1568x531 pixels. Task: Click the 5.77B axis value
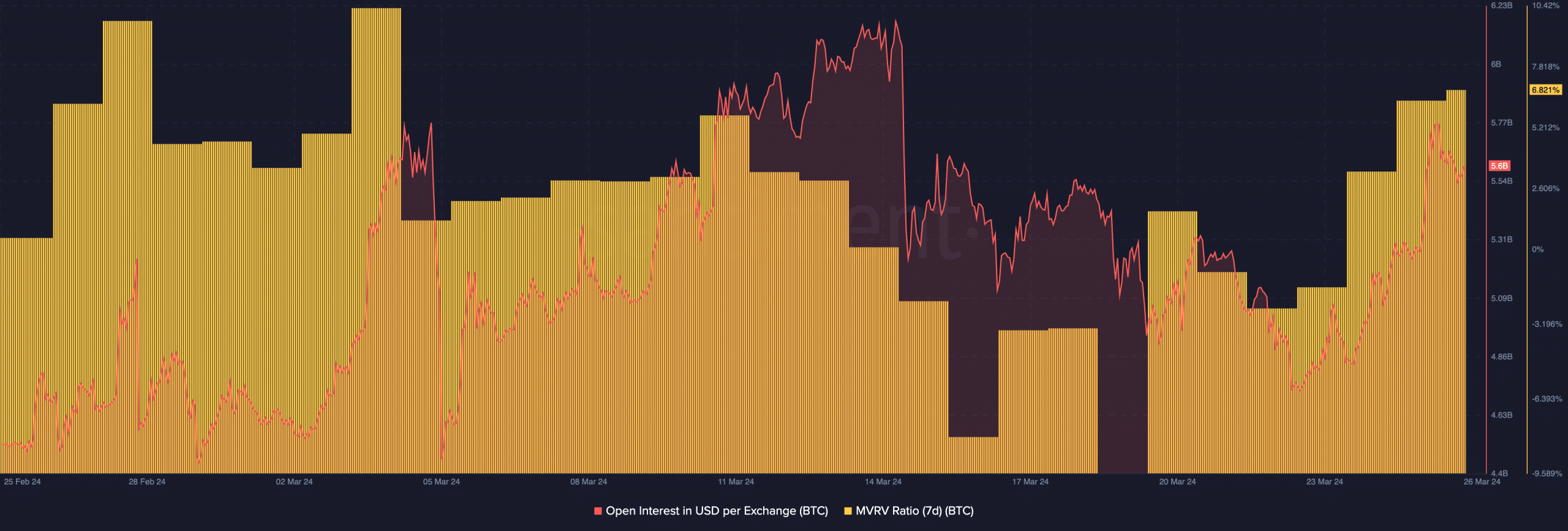pos(1501,123)
